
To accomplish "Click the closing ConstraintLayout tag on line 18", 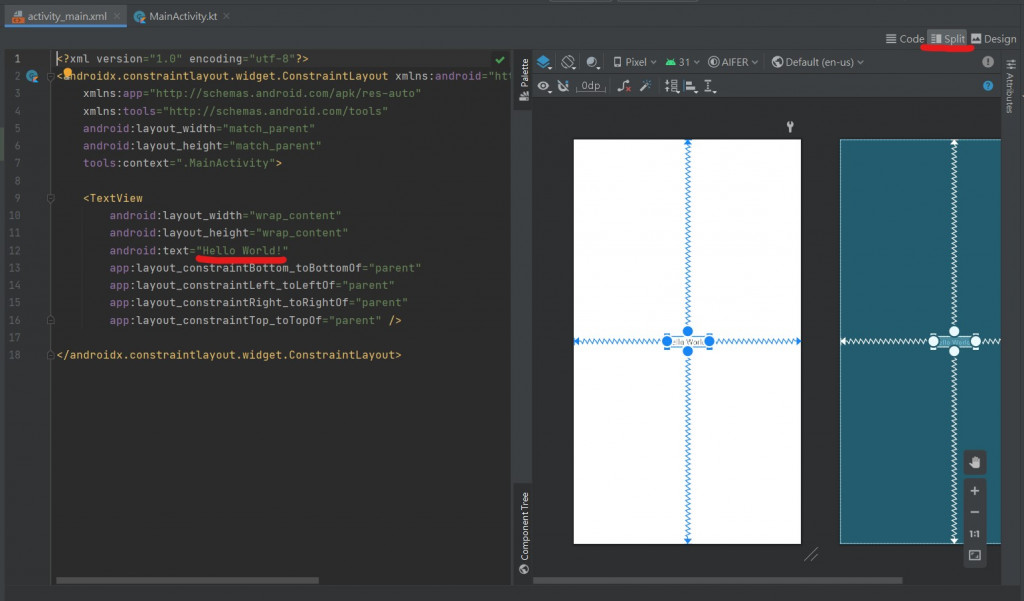I will (x=229, y=355).
